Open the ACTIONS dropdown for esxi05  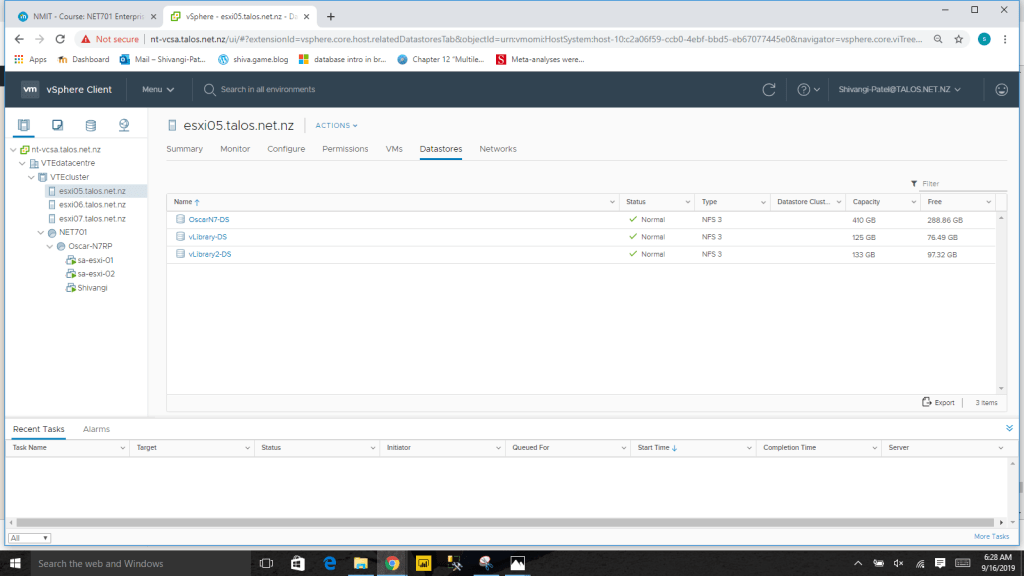coord(336,126)
